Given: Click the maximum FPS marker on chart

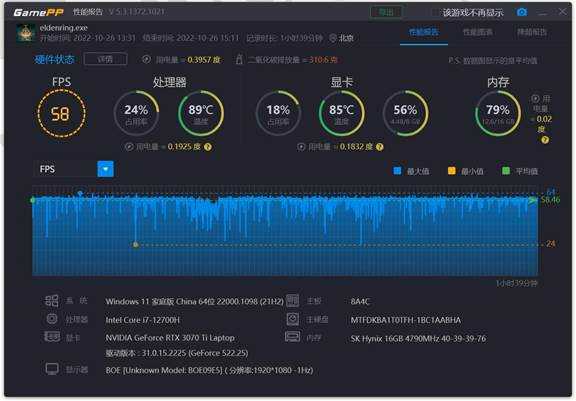Looking at the screenshot, I should (x=80, y=192).
